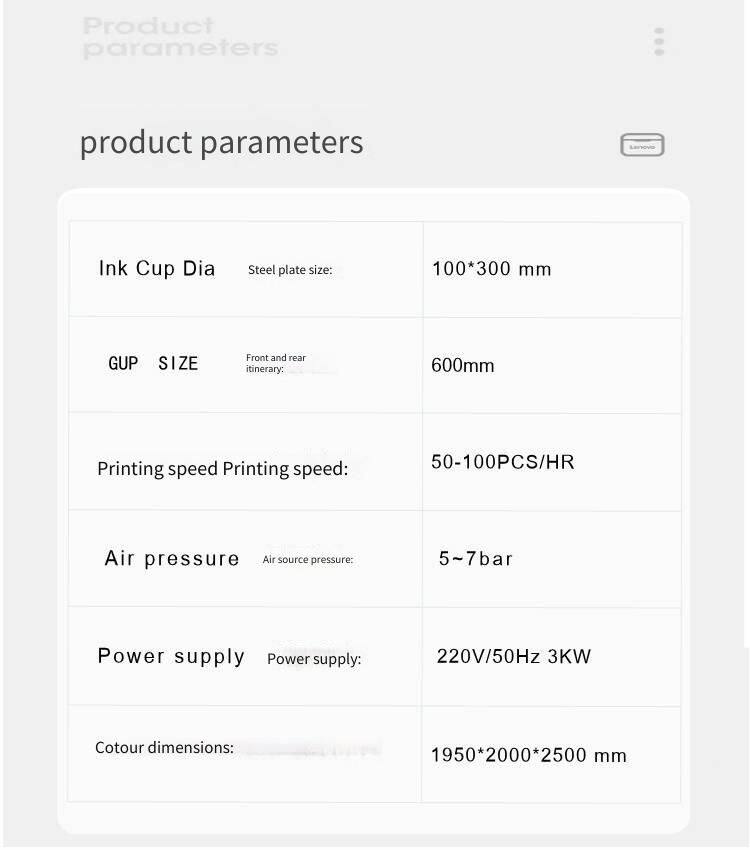Click the large spaced 'Power supply' label

pos(171,656)
